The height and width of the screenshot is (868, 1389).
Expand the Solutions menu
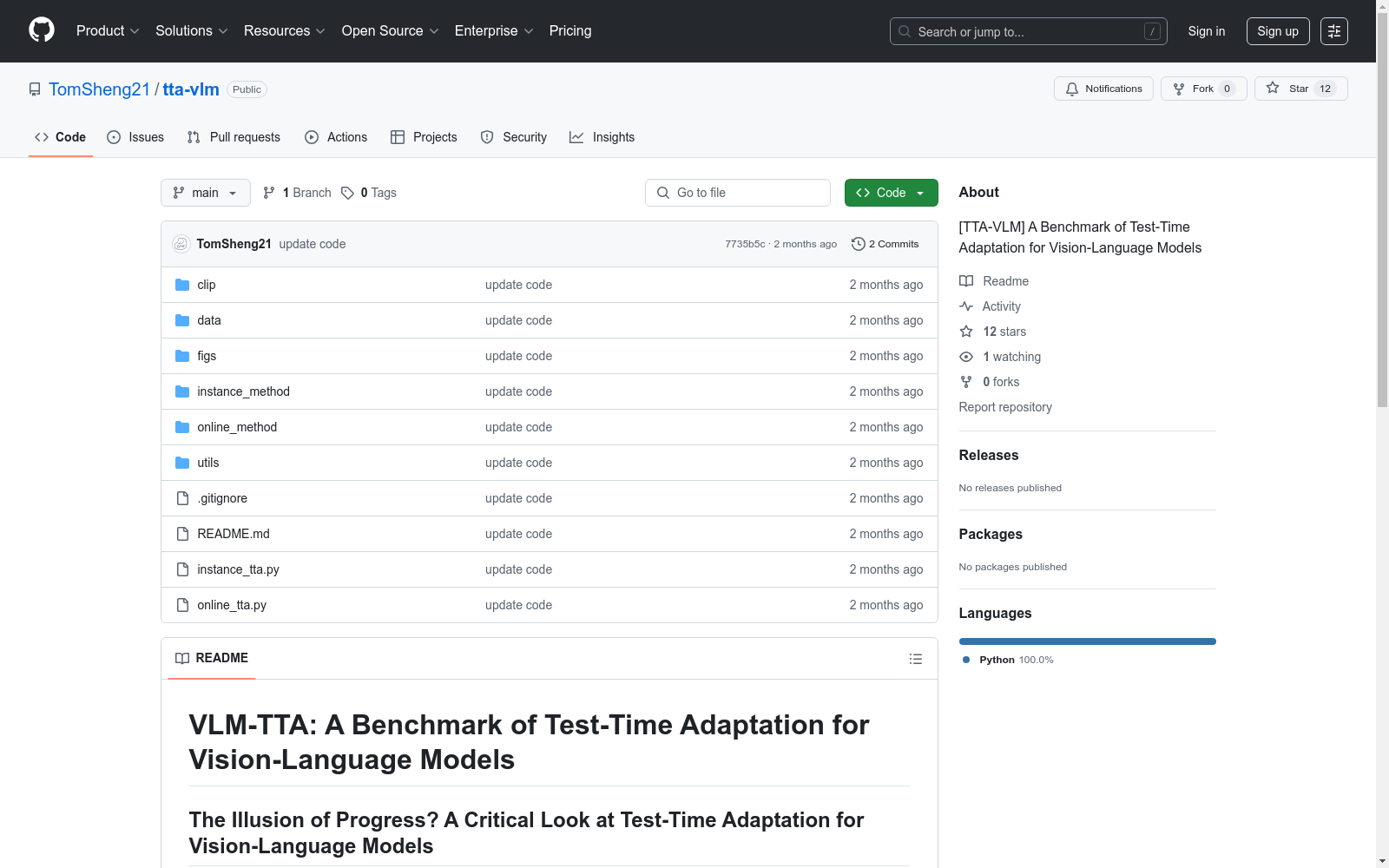[192, 30]
